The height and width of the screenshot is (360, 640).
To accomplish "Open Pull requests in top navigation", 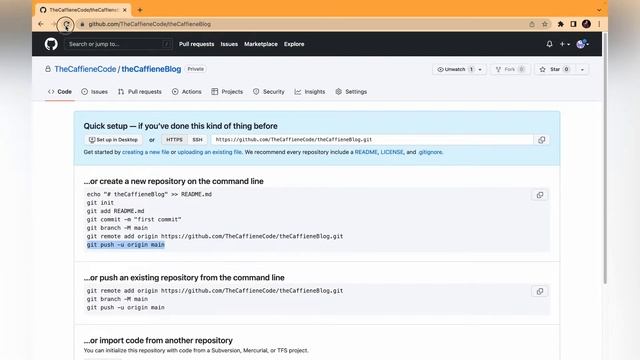I will coord(196,44).
